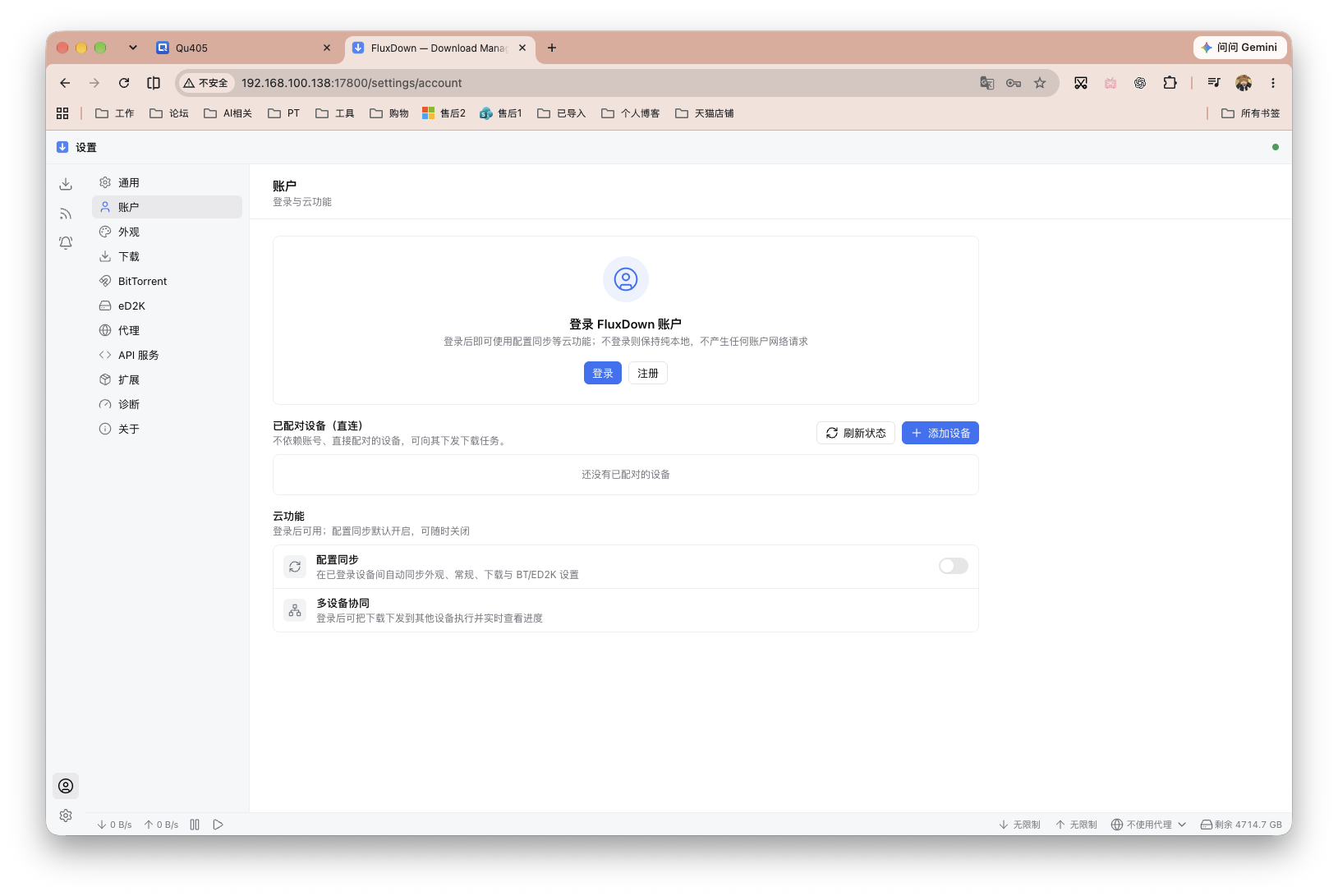Screen dimensions: 1338x896
Task: Open the download tasks icon above the RSS icon
Action: pyautogui.click(x=66, y=184)
